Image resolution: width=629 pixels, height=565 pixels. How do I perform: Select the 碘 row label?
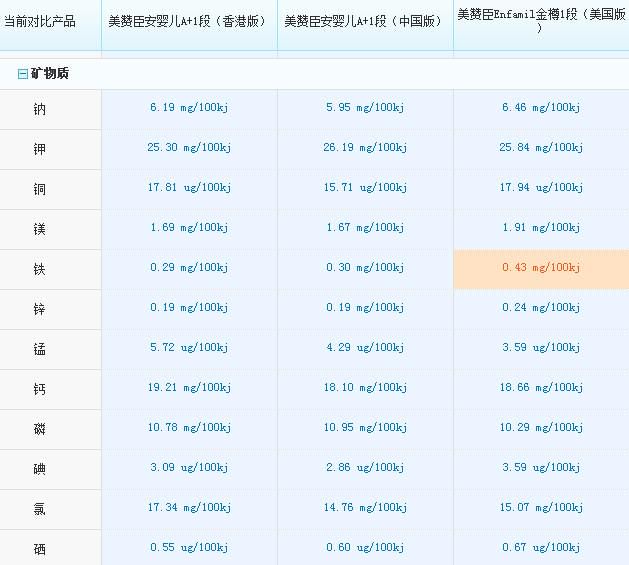click(x=39, y=469)
